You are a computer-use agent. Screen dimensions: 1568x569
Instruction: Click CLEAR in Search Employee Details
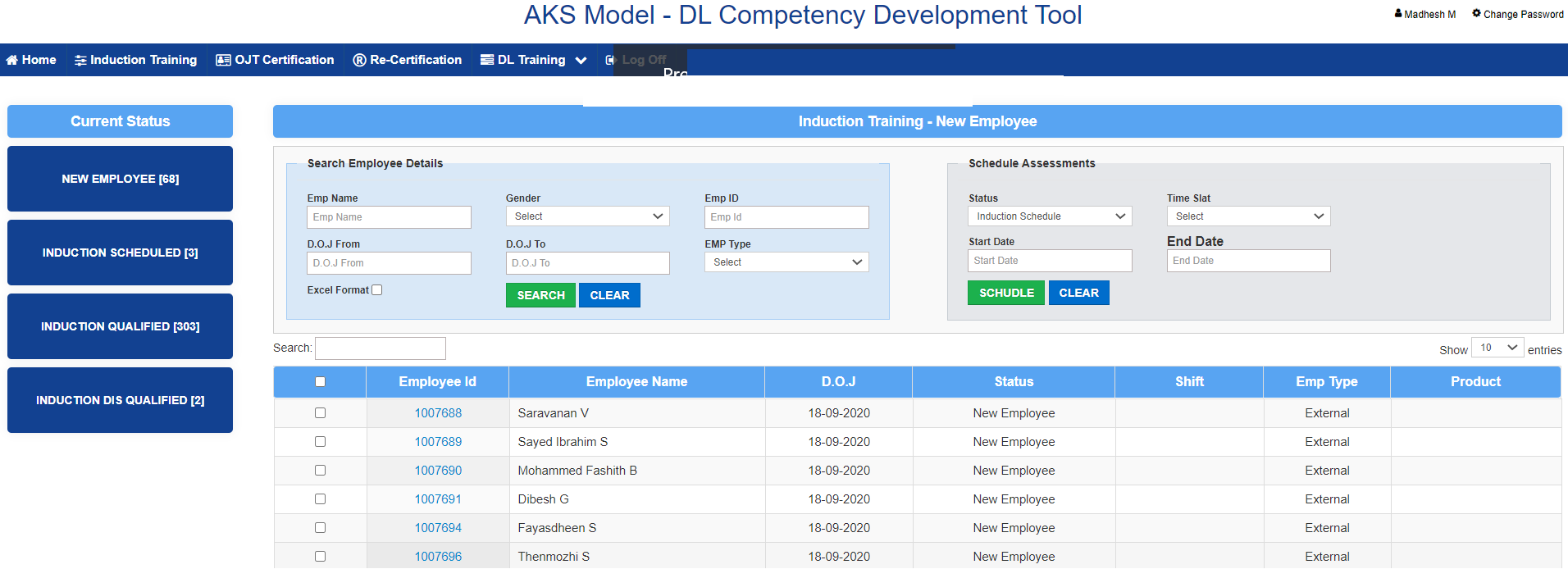609,295
